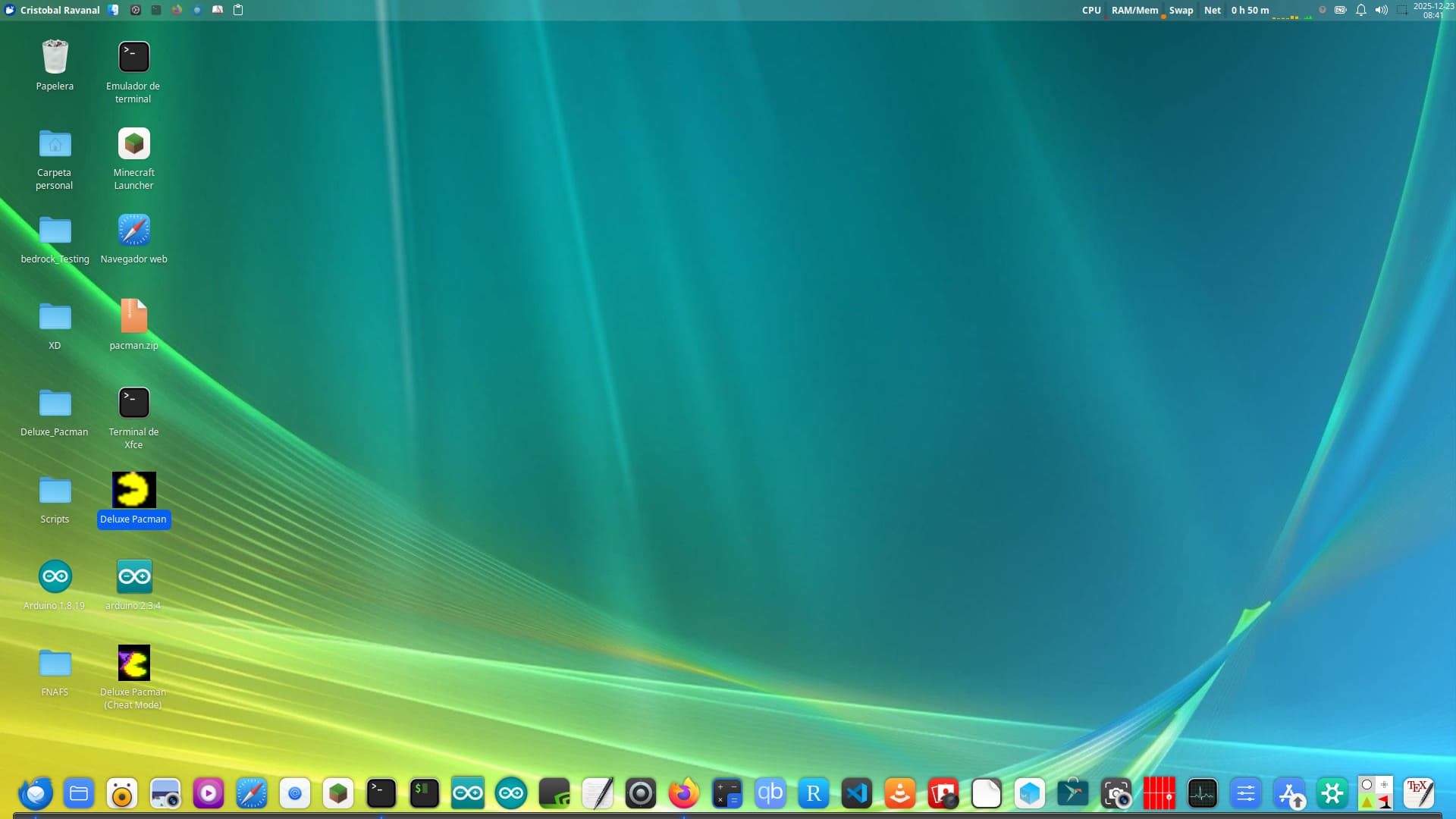Click the CPU monitor label in panel
1456x819 pixels.
pos(1091,10)
